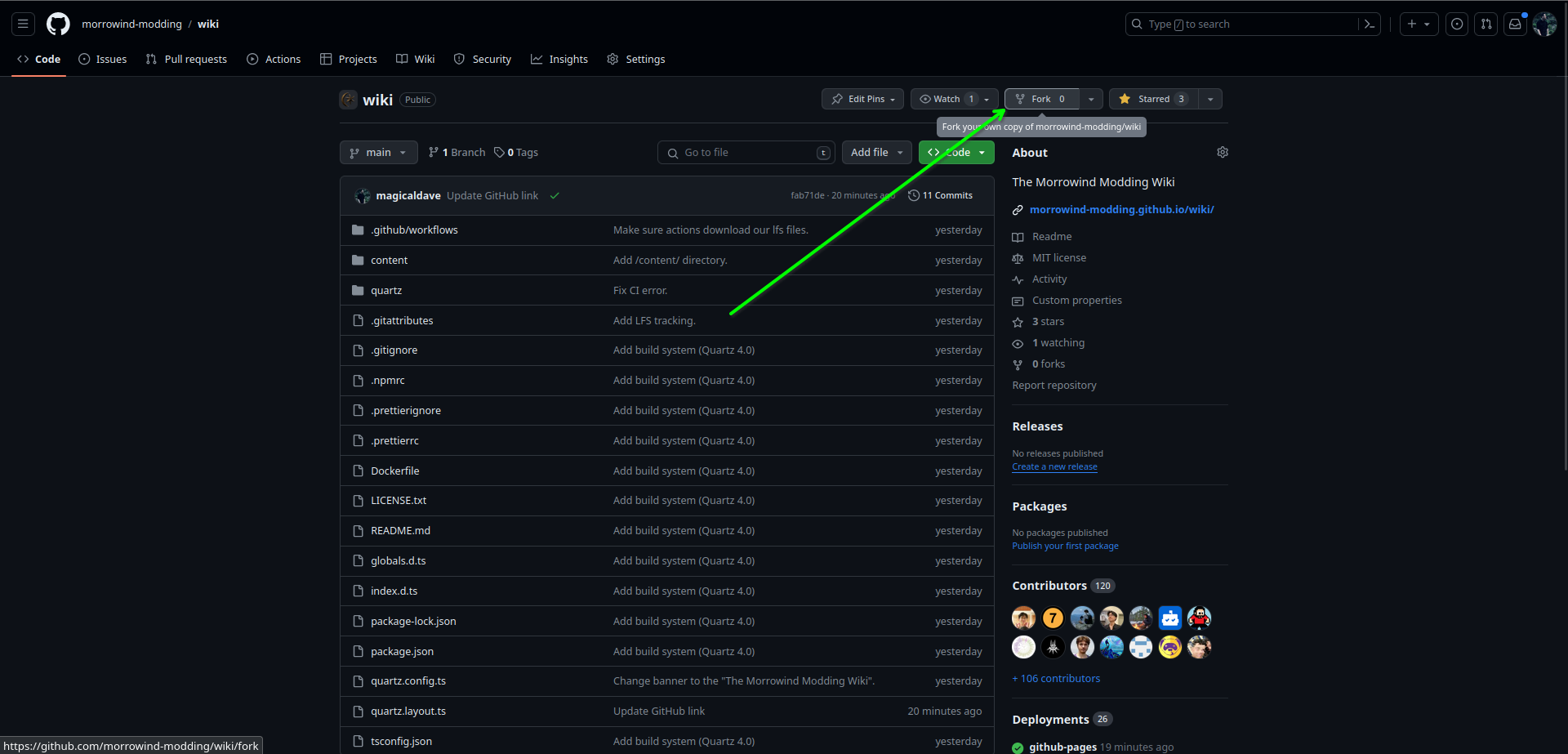Viewport: 1568px width, 754px height.
Task: View the 0 Tags link
Action: (x=516, y=153)
